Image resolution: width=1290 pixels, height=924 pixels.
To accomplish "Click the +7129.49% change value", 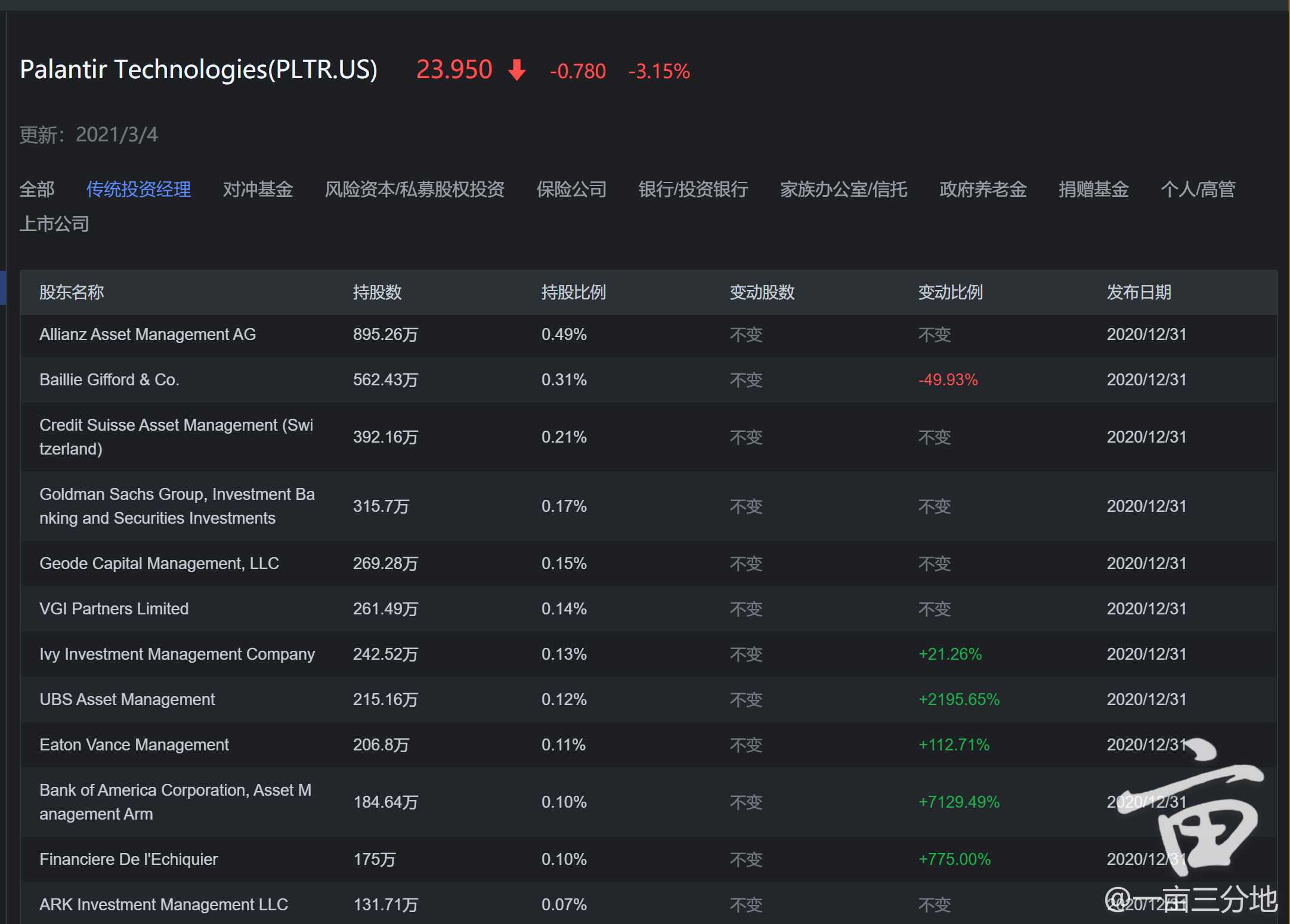I will [x=959, y=802].
